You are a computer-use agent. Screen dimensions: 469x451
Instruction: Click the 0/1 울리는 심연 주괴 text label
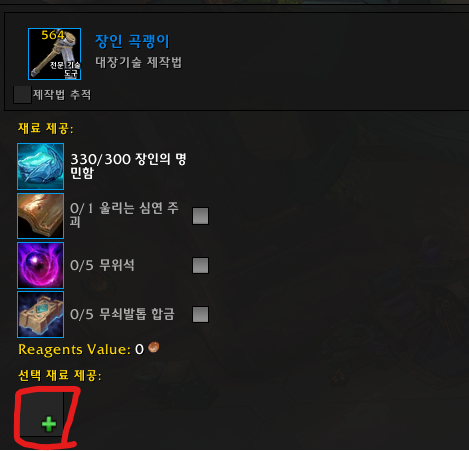point(124,215)
